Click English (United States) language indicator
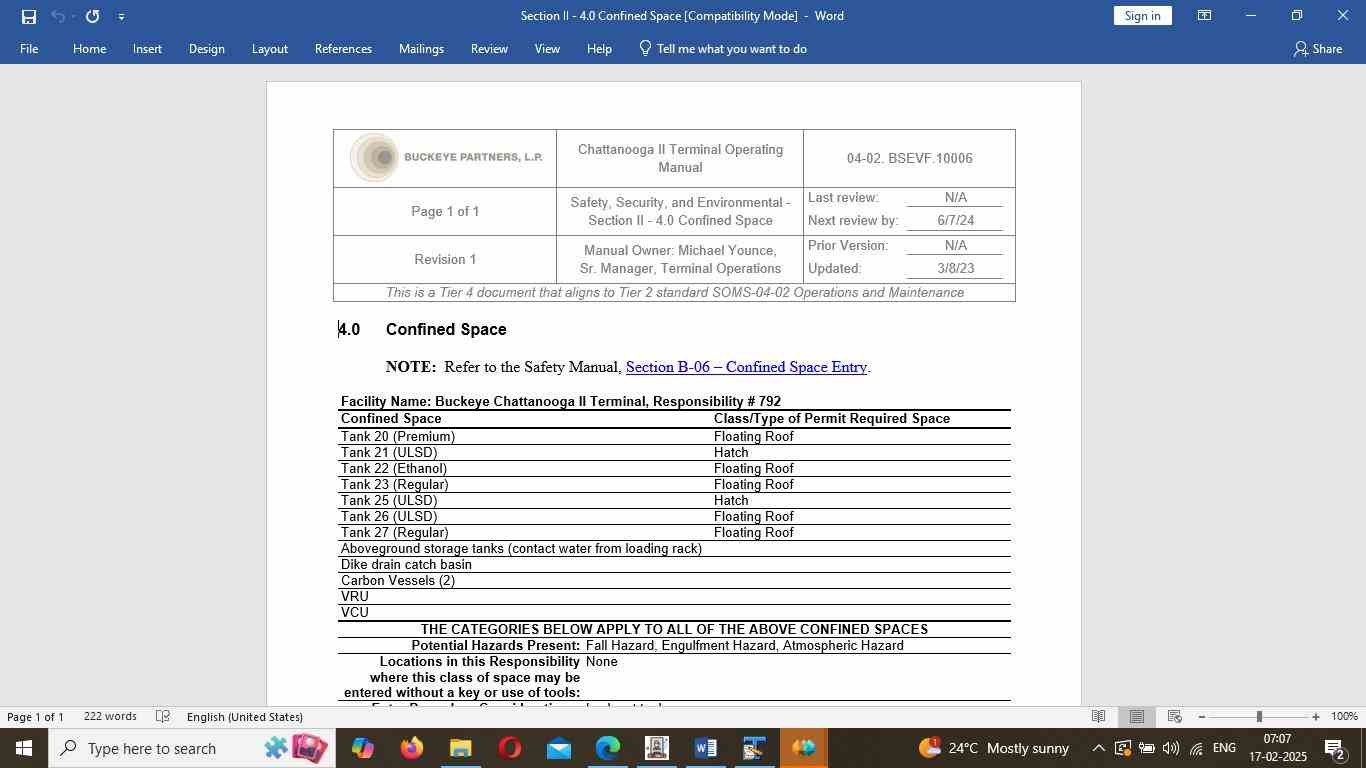The image size is (1366, 768). [x=244, y=717]
